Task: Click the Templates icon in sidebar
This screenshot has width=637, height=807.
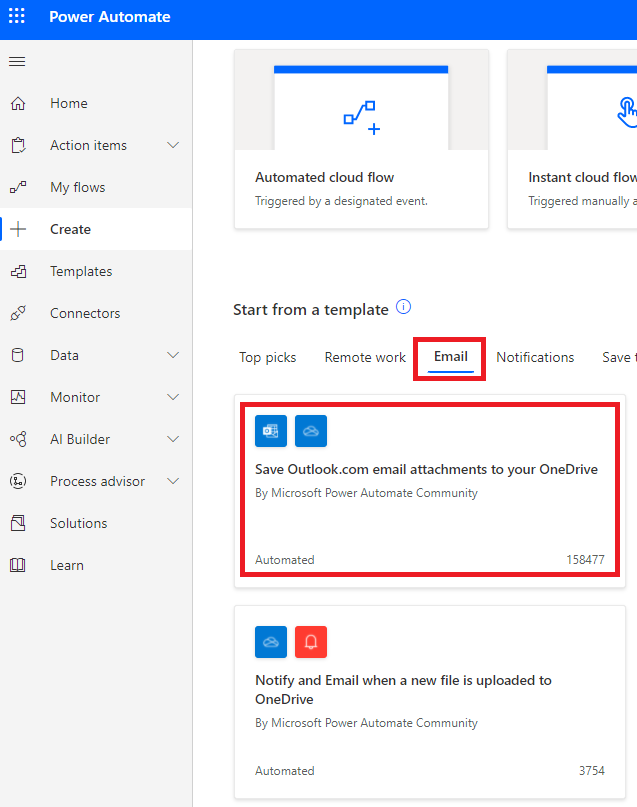Action: point(18,271)
